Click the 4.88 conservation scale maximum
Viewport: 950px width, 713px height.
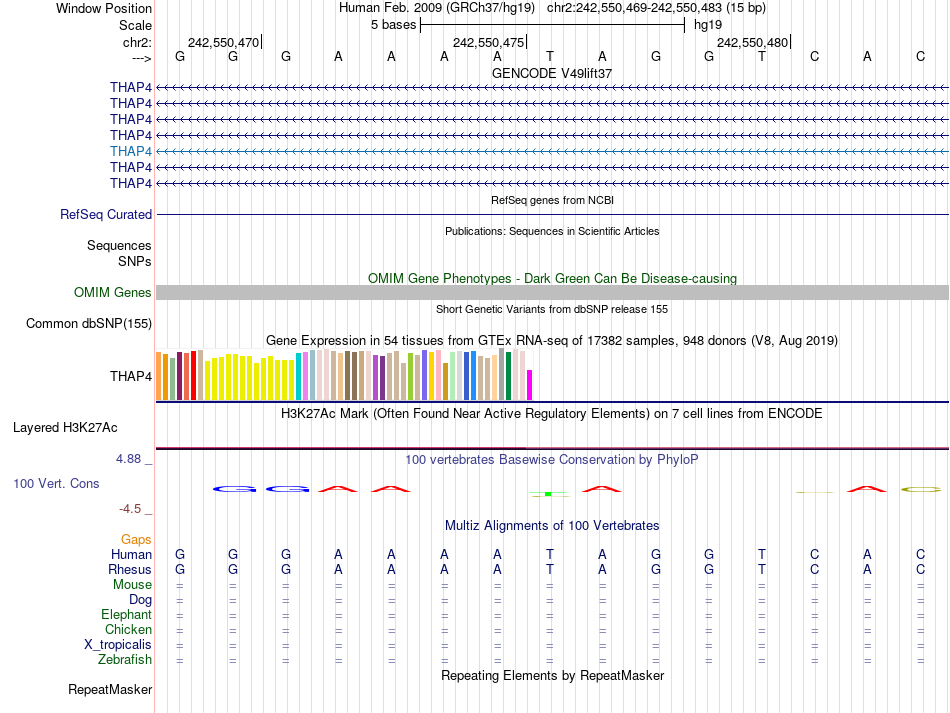[129, 459]
